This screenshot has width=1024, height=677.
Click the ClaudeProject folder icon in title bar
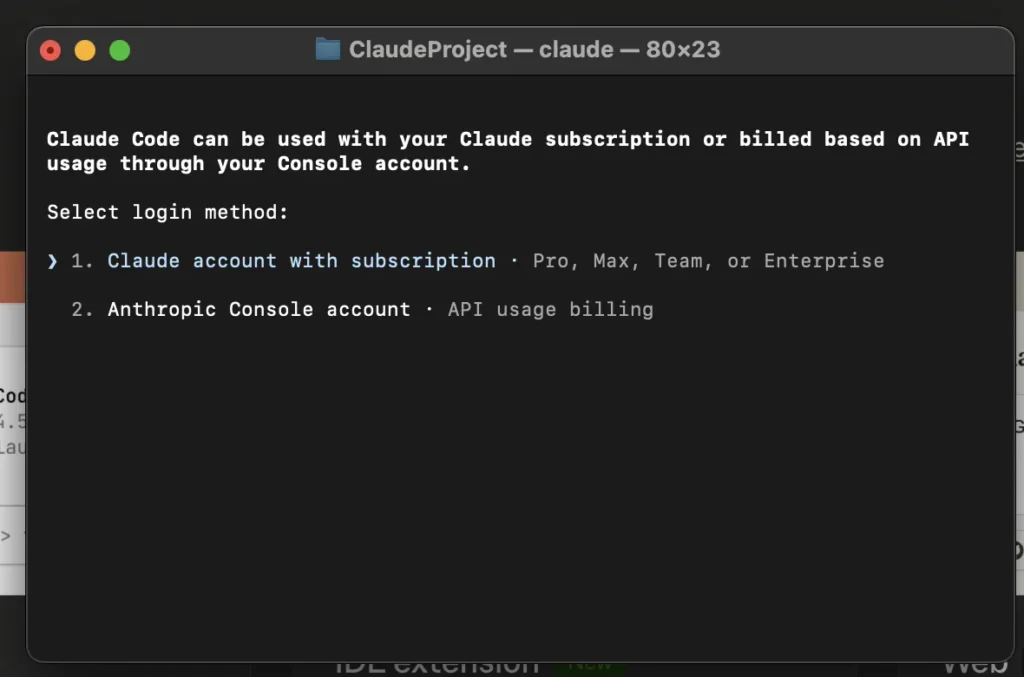[x=327, y=49]
